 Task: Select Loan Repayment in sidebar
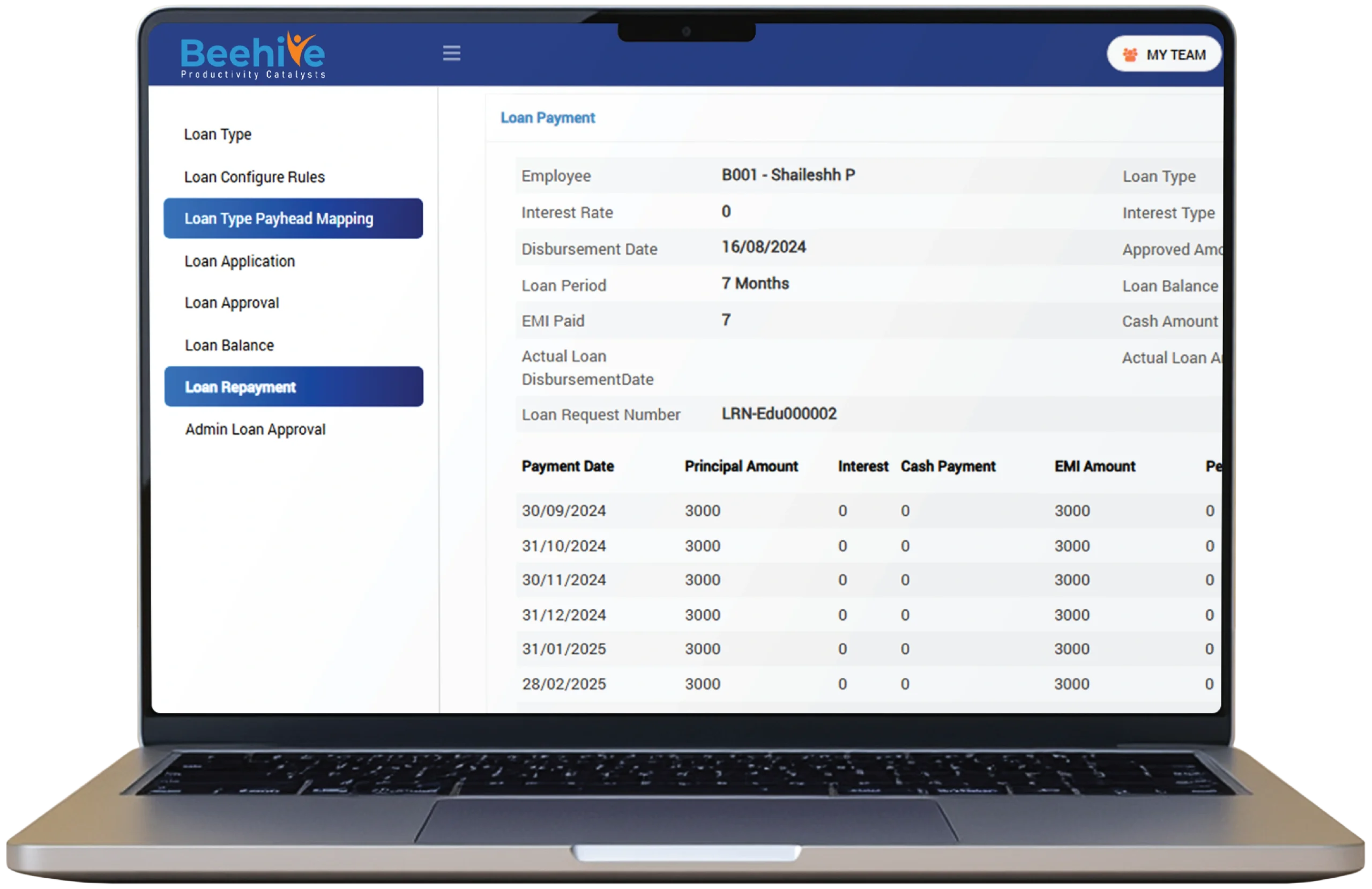(293, 387)
